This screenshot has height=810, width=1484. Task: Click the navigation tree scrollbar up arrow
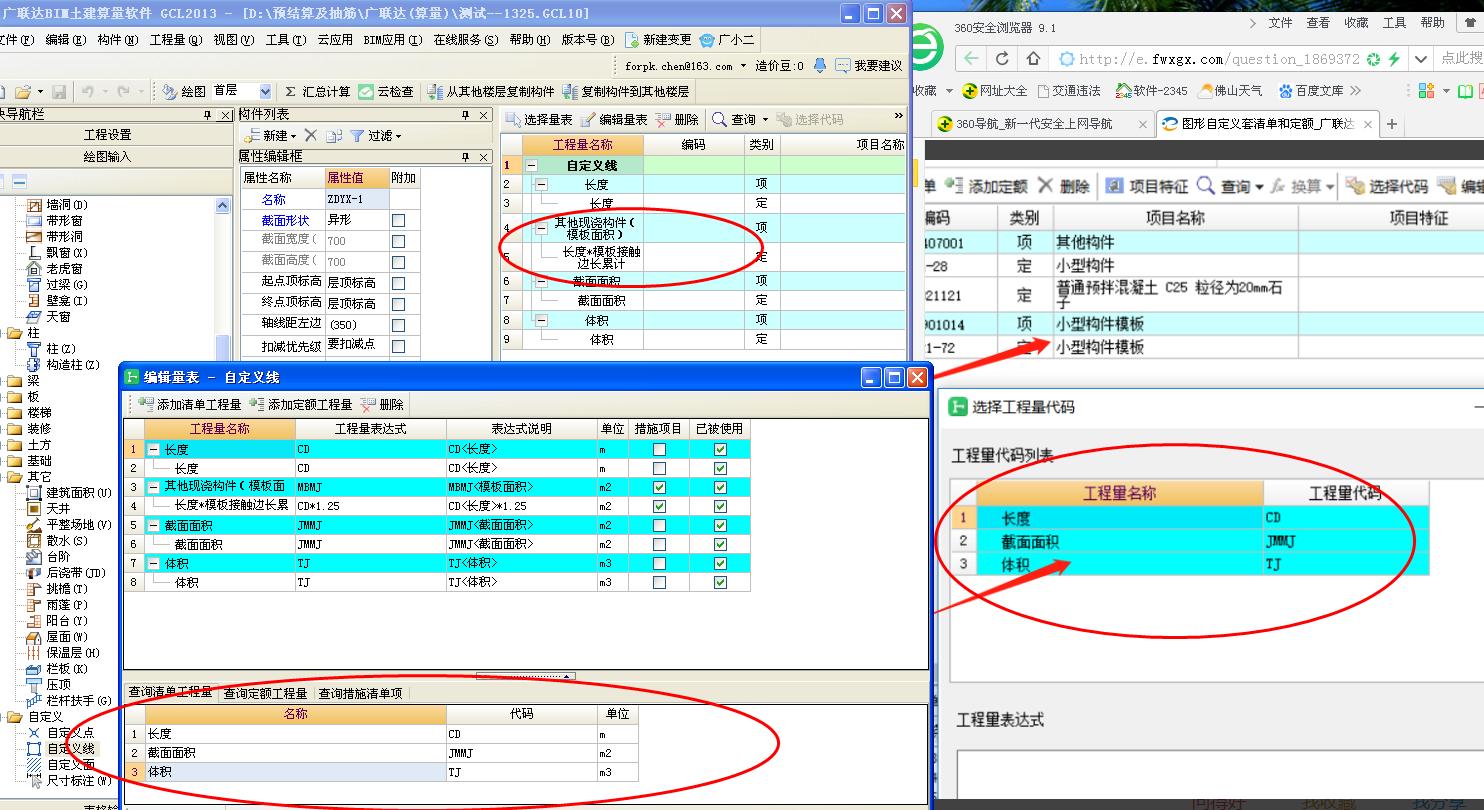tap(222, 205)
